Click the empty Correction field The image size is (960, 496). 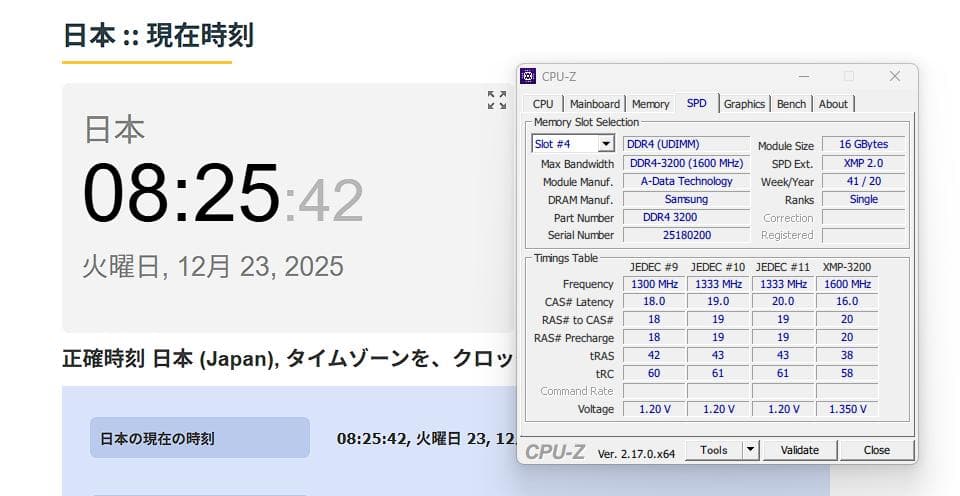pyautogui.click(x=863, y=217)
